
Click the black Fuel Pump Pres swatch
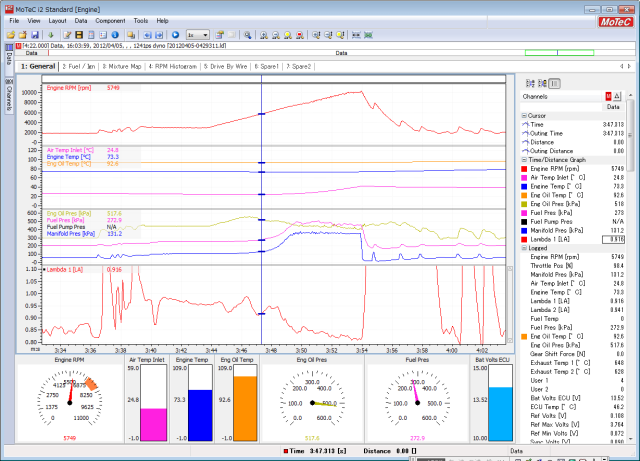[524, 222]
